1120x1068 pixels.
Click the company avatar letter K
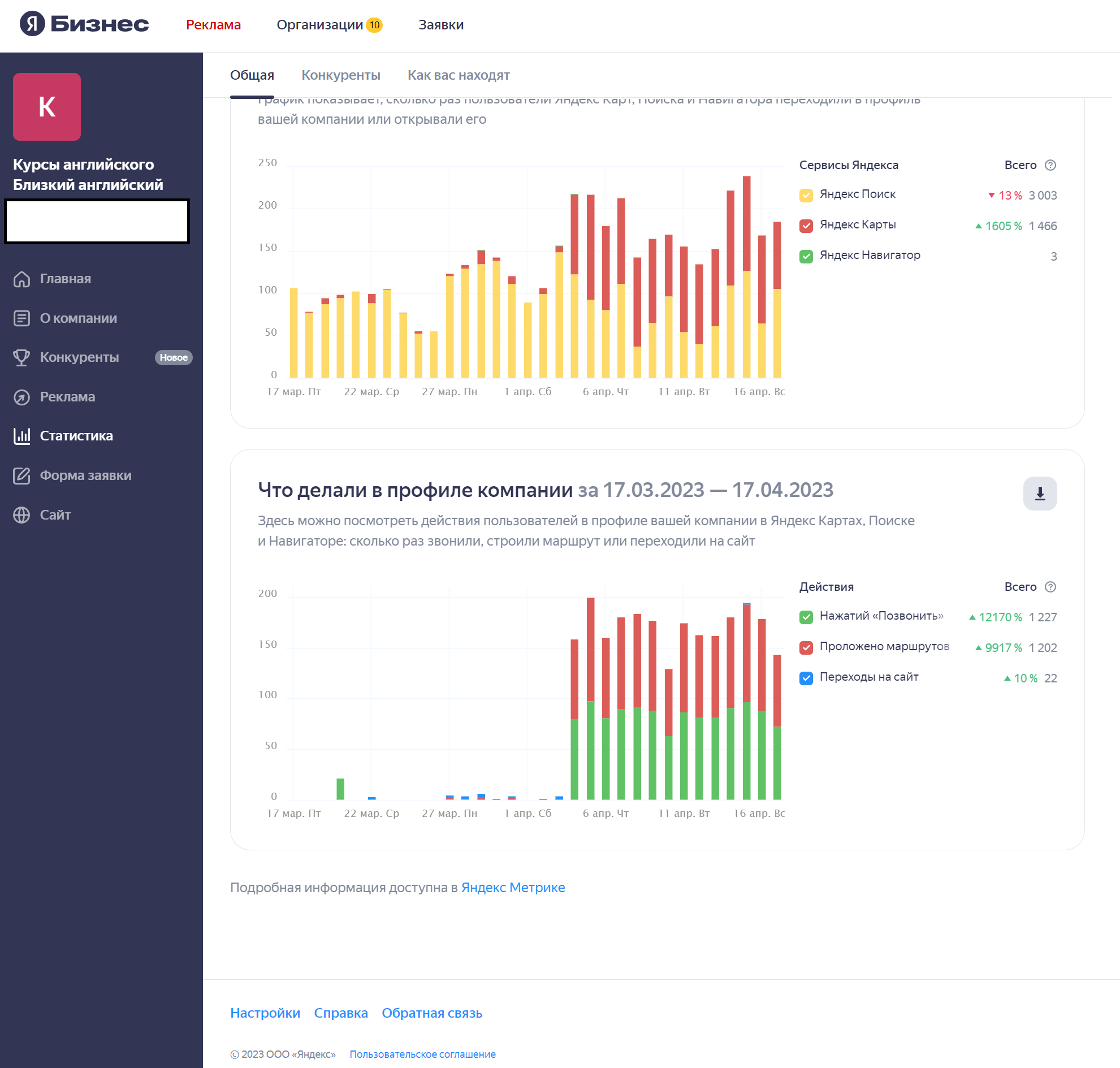pyautogui.click(x=47, y=107)
